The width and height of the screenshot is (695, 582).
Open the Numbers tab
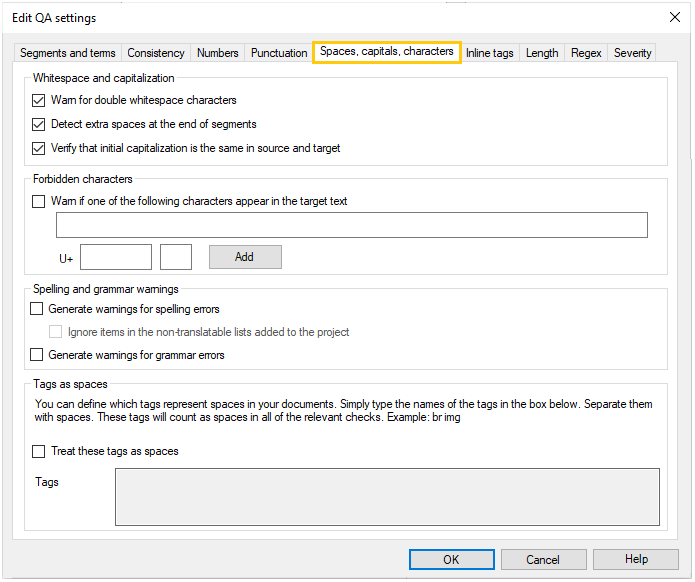click(217, 53)
